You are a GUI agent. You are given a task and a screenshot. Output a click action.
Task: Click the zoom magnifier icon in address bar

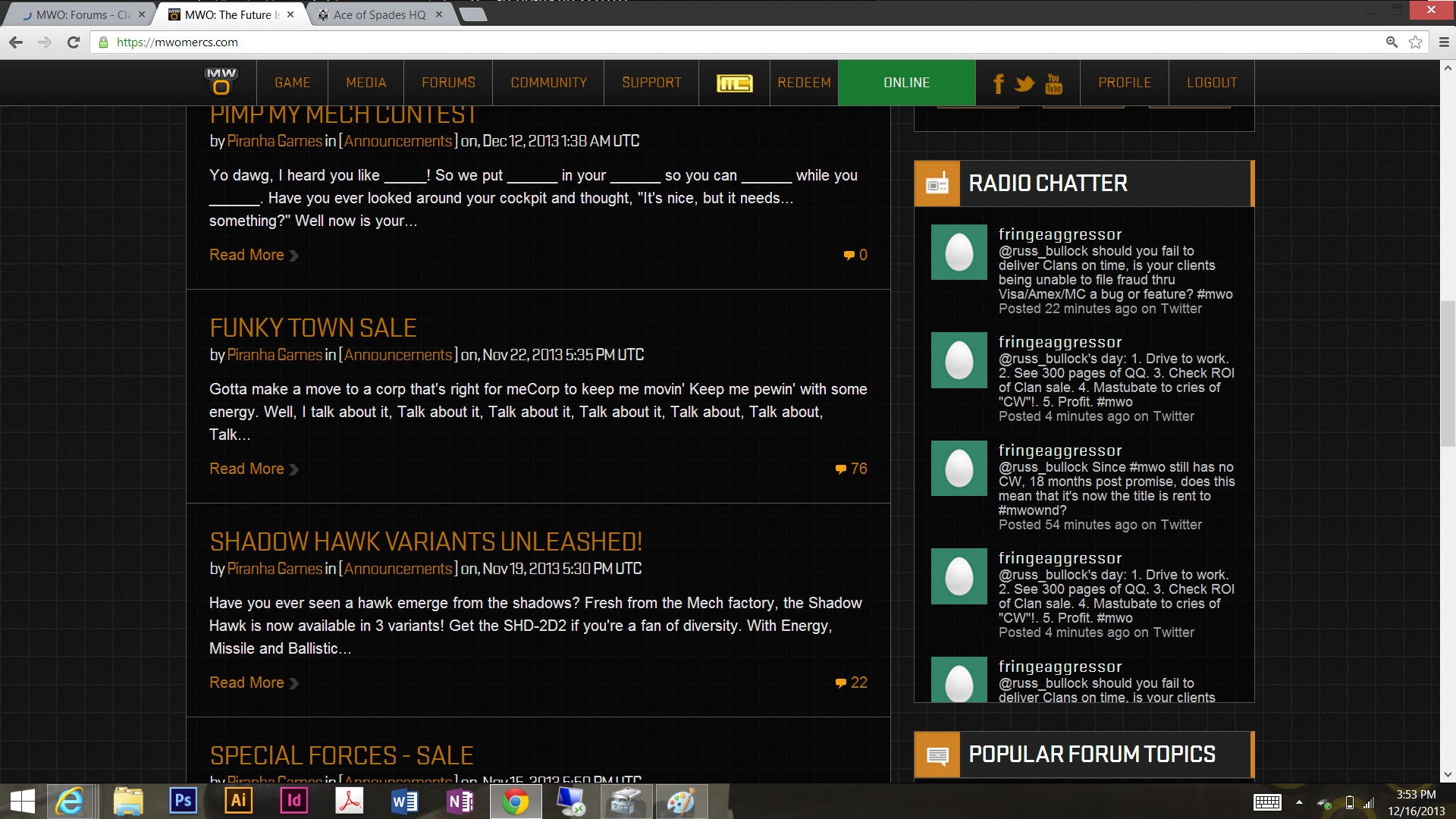(x=1392, y=42)
